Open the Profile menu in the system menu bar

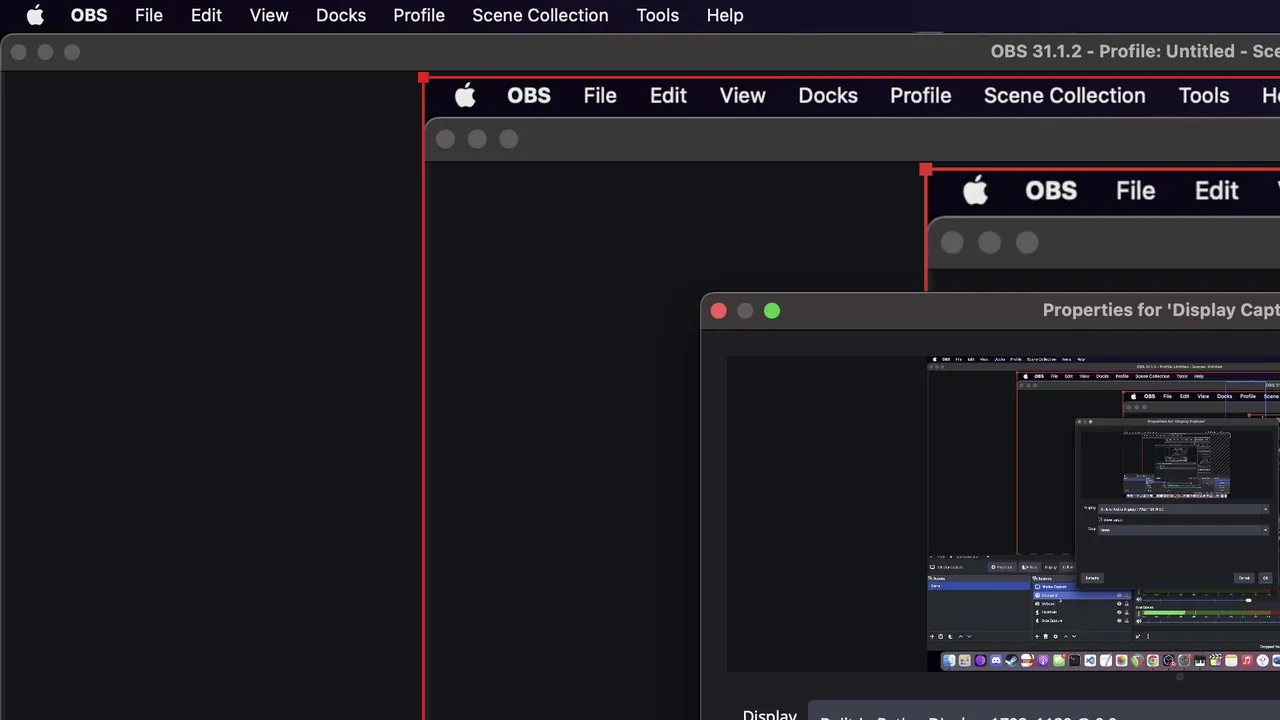point(419,15)
